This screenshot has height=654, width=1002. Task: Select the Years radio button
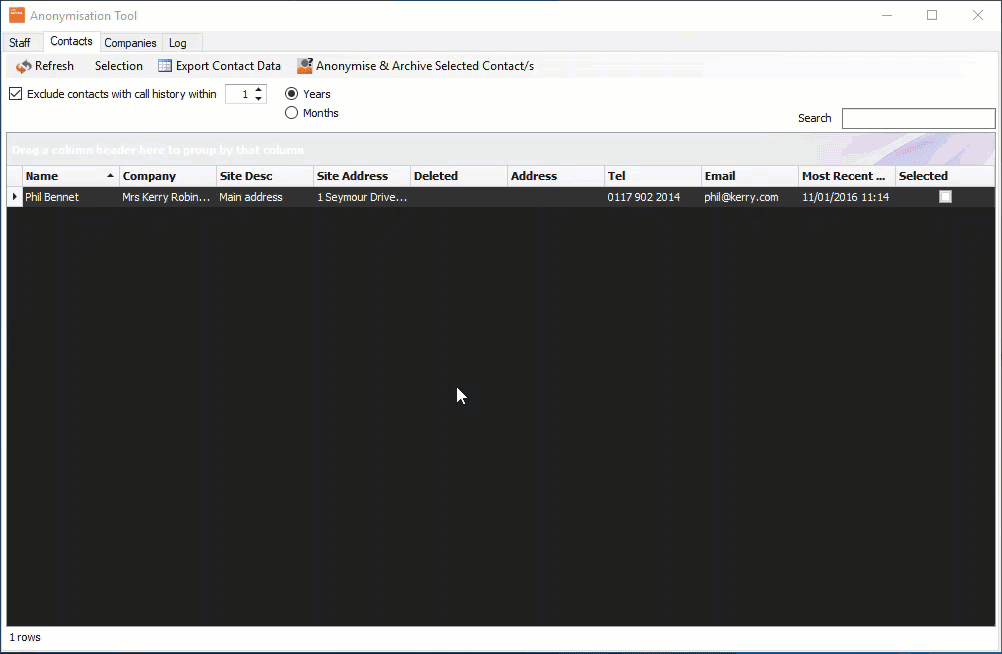point(291,94)
